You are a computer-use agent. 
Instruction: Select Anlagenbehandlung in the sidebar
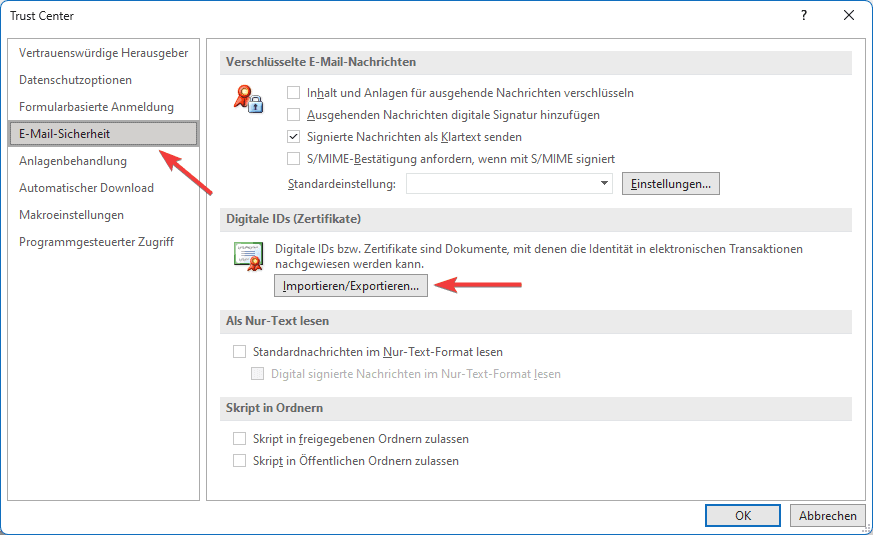pos(73,161)
